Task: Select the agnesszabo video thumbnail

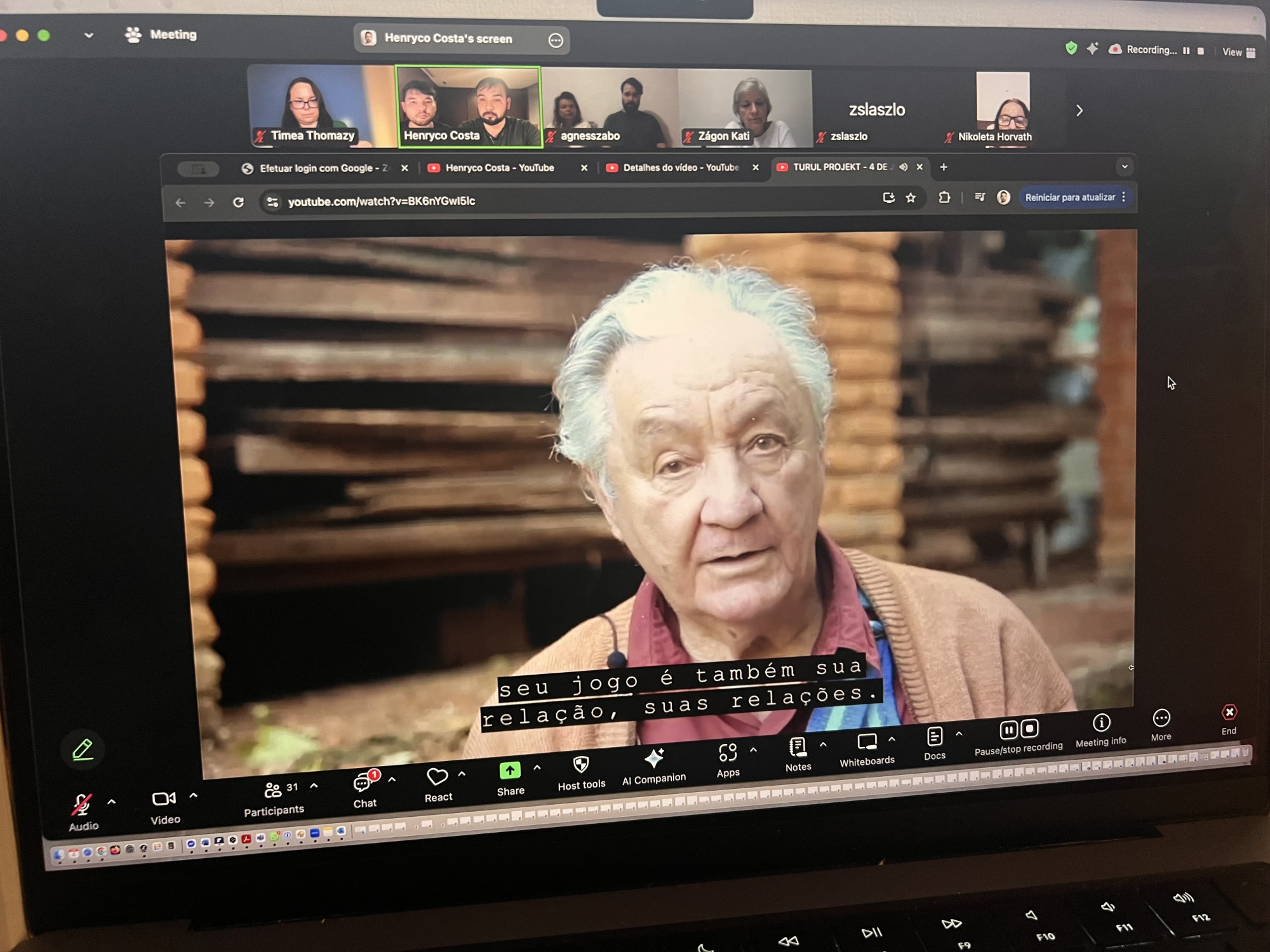Action: coord(610,107)
